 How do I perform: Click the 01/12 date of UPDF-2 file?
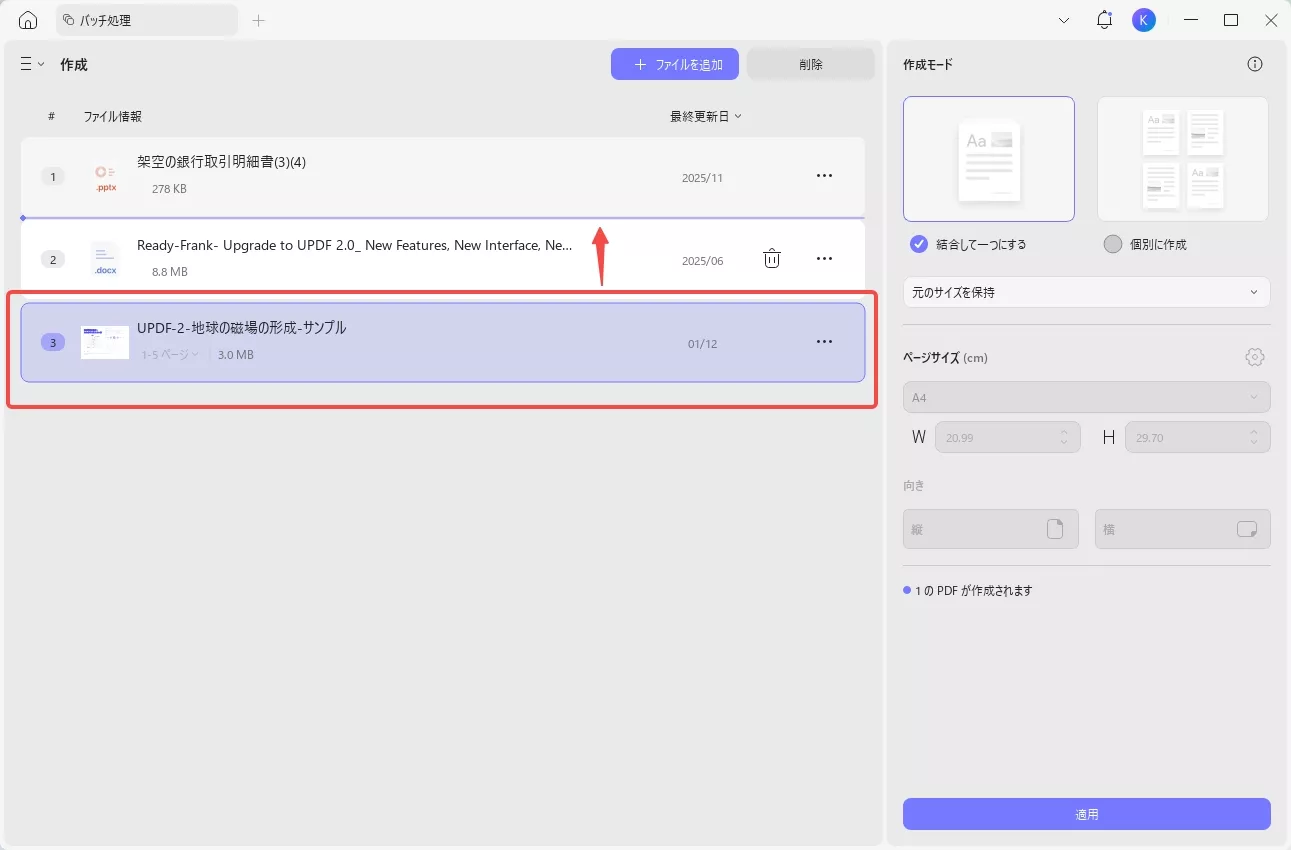pyautogui.click(x=702, y=344)
